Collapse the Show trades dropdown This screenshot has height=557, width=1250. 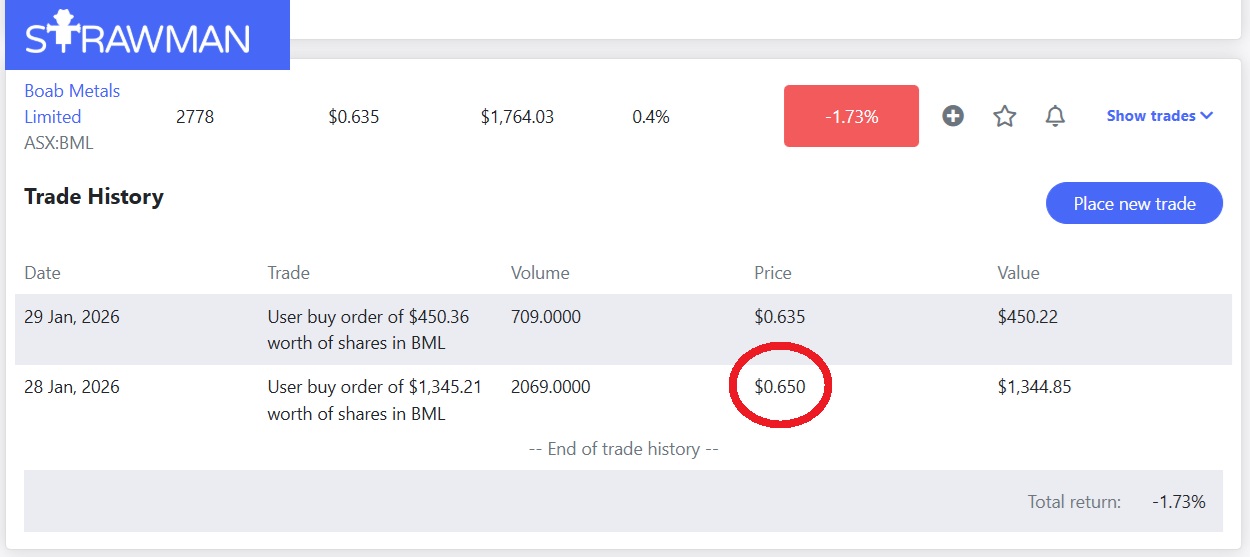click(1159, 116)
